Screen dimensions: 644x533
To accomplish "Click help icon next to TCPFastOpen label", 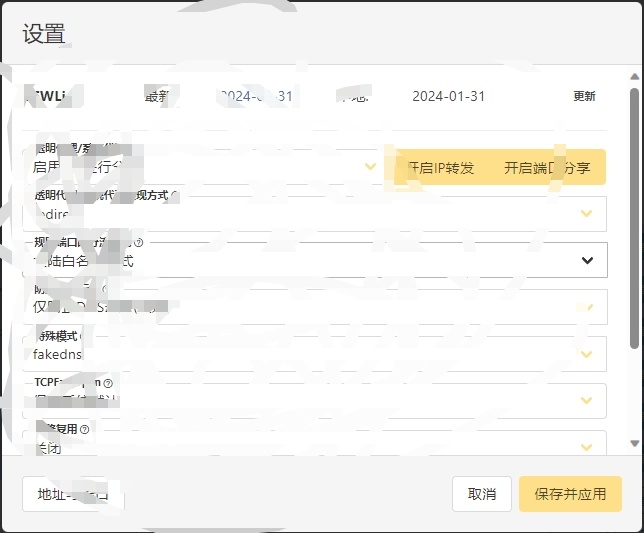I will 107,383.
